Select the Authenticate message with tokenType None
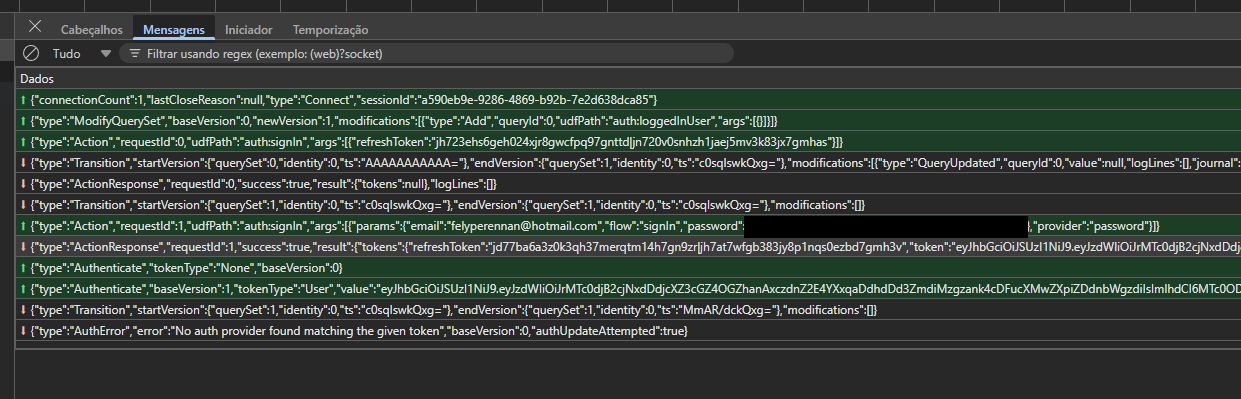This screenshot has height=399, width=1241. coord(628,268)
